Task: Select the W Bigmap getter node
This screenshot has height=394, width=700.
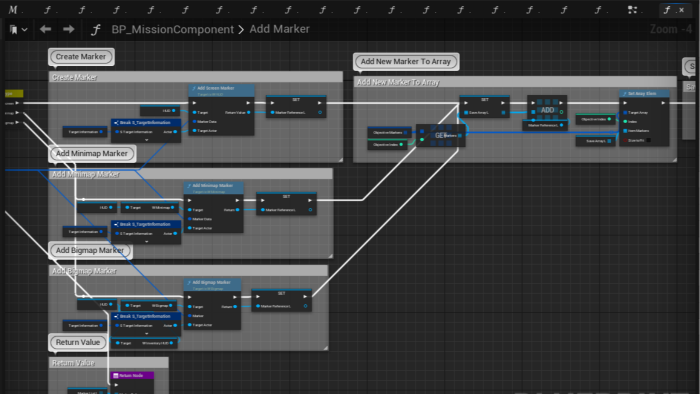Action: coord(149,306)
